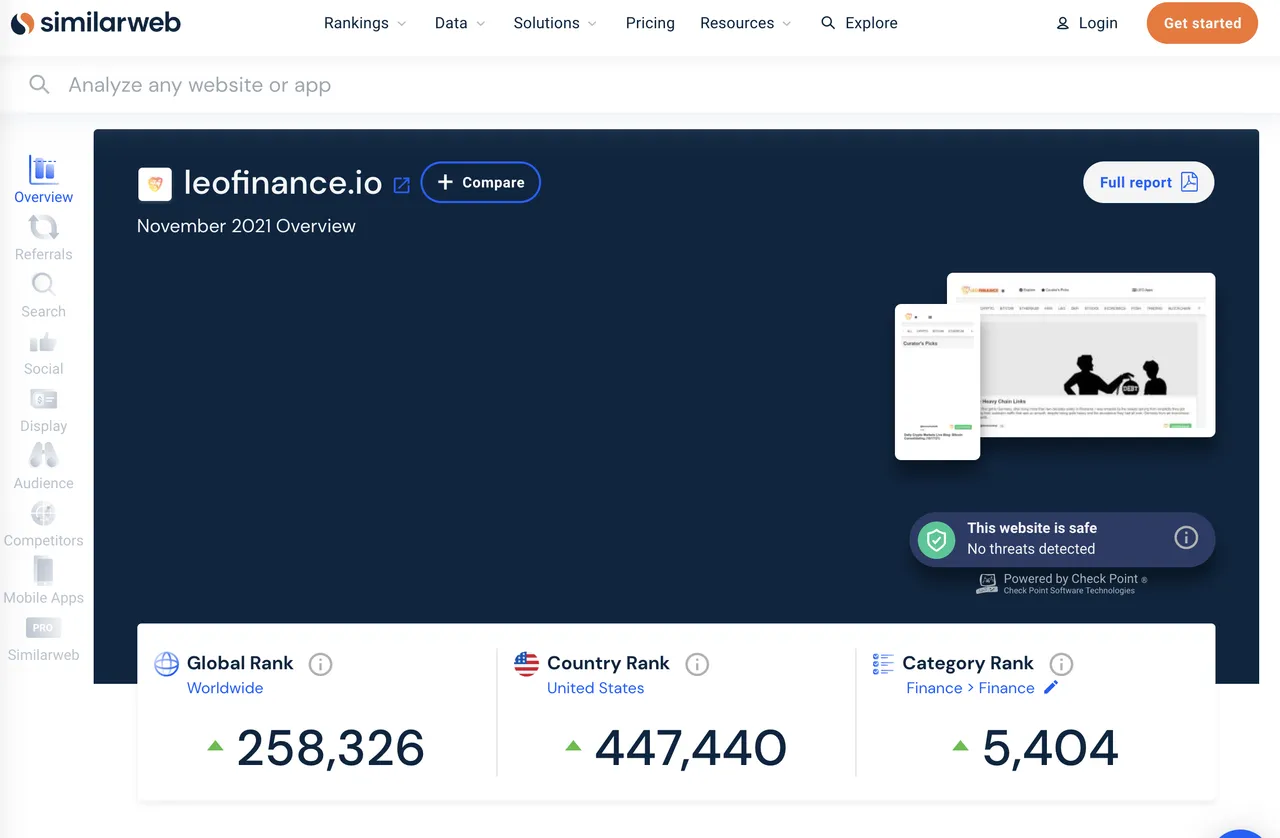
Task: Open the Competitors sidebar section
Action: (x=44, y=526)
